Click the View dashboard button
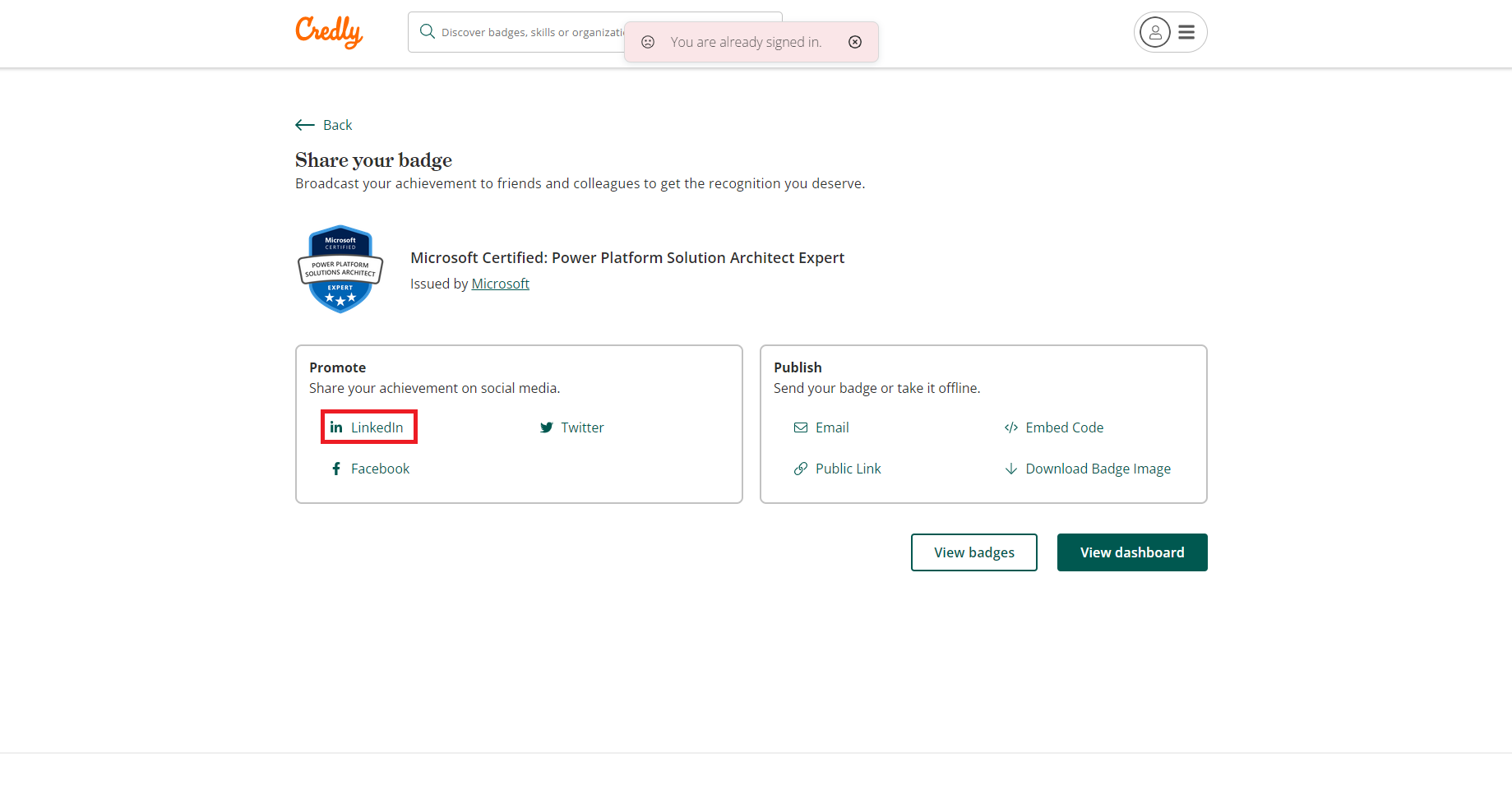Viewport: 1512px width, 790px height. pyautogui.click(x=1132, y=552)
